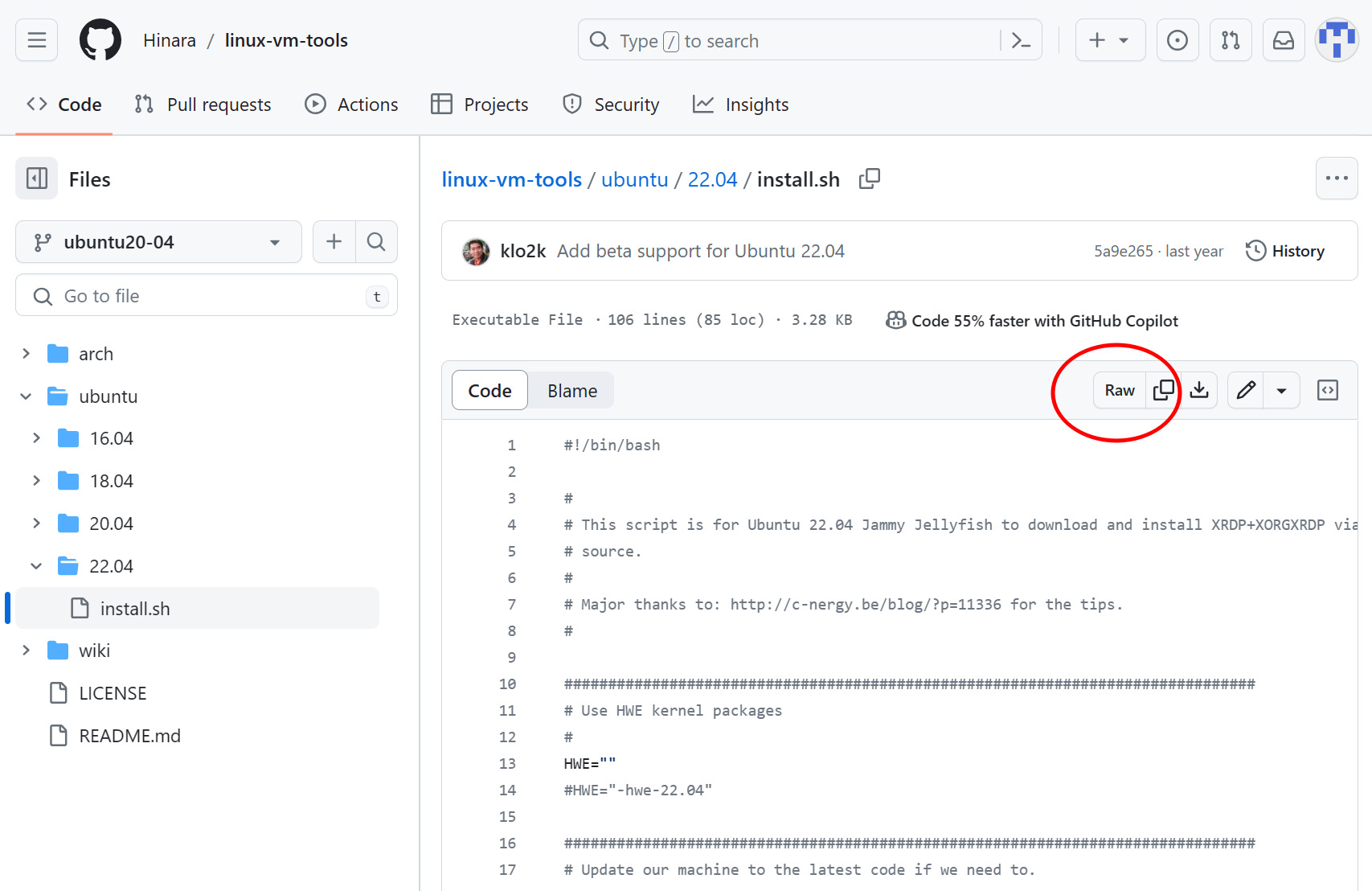Download the raw install.sh file
The height and width of the screenshot is (891, 1372).
(1199, 391)
